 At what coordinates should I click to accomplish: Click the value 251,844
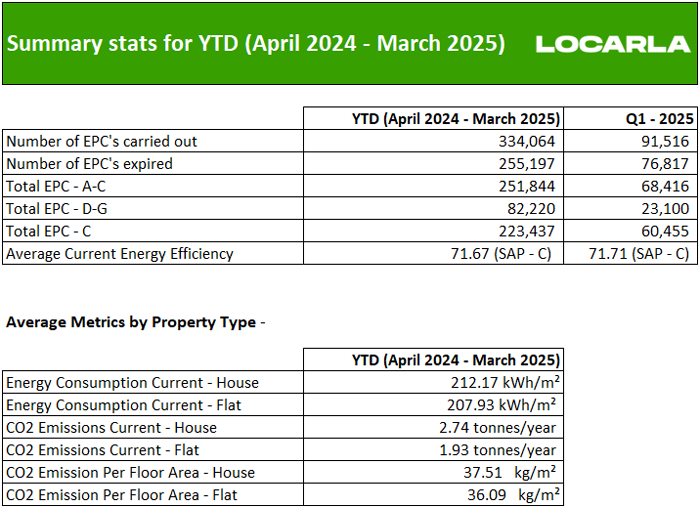pyautogui.click(x=527, y=186)
